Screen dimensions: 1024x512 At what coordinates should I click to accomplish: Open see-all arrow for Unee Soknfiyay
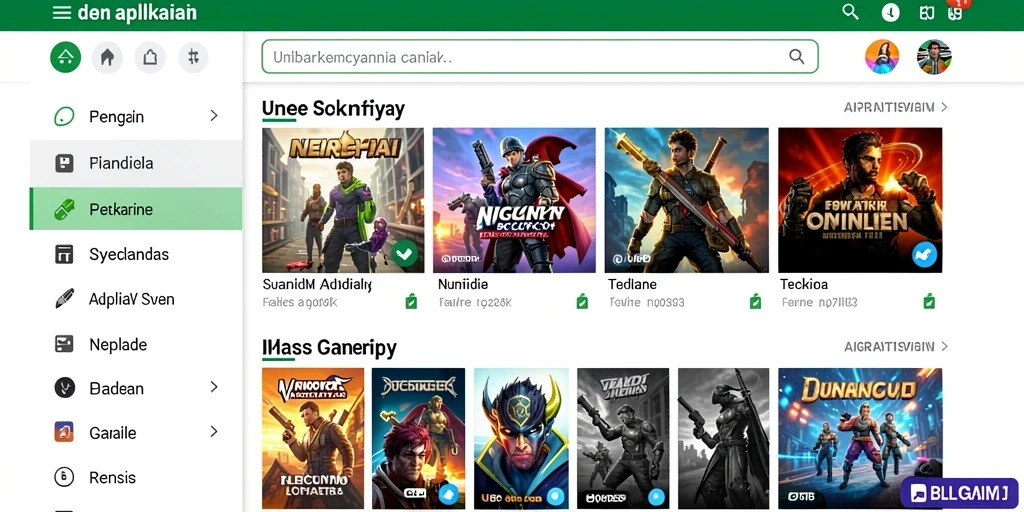[x=944, y=107]
